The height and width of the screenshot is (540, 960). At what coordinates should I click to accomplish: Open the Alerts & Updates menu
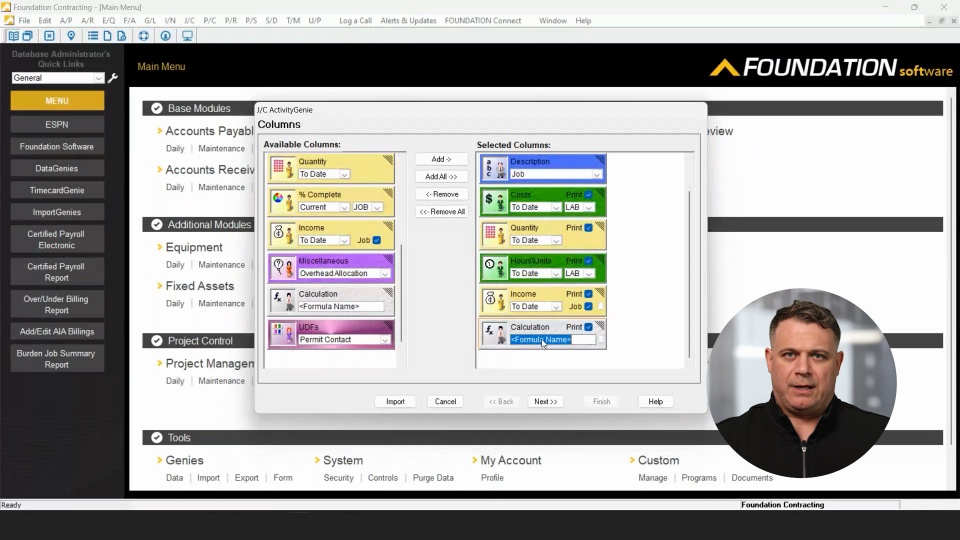pos(408,20)
